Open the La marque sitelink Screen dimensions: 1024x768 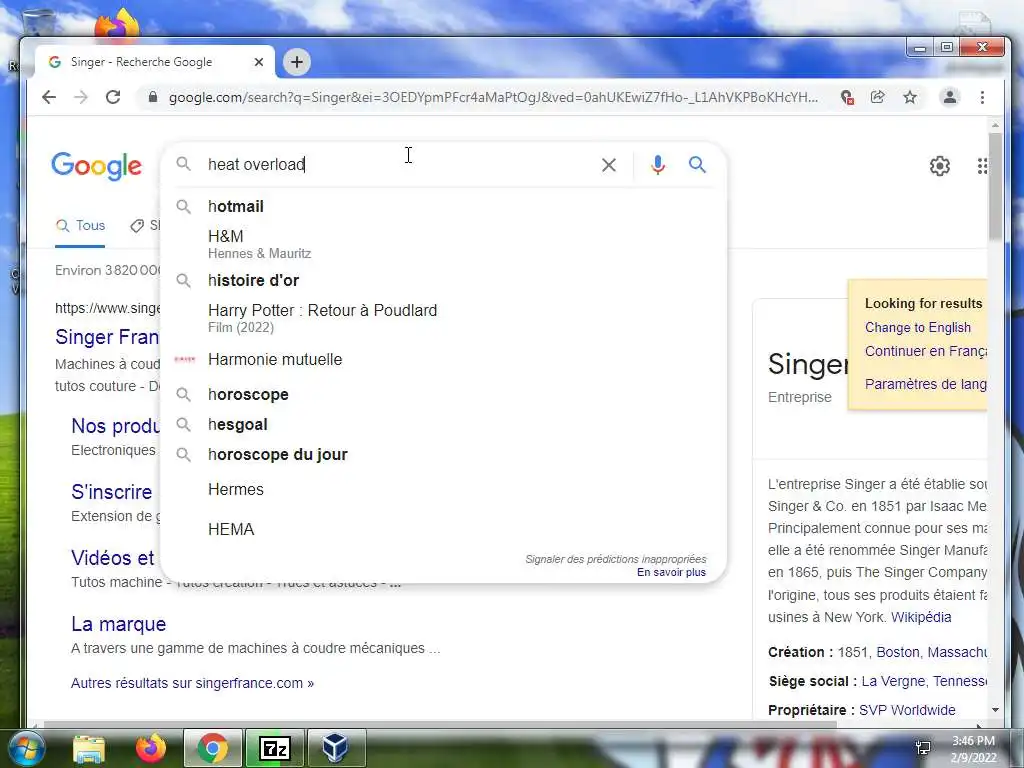click(118, 624)
